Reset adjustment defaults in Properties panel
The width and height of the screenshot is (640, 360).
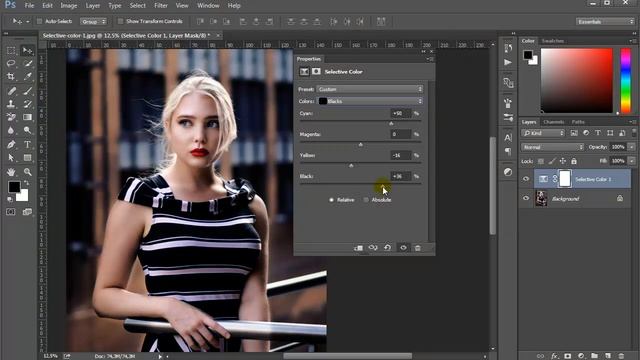[387, 248]
